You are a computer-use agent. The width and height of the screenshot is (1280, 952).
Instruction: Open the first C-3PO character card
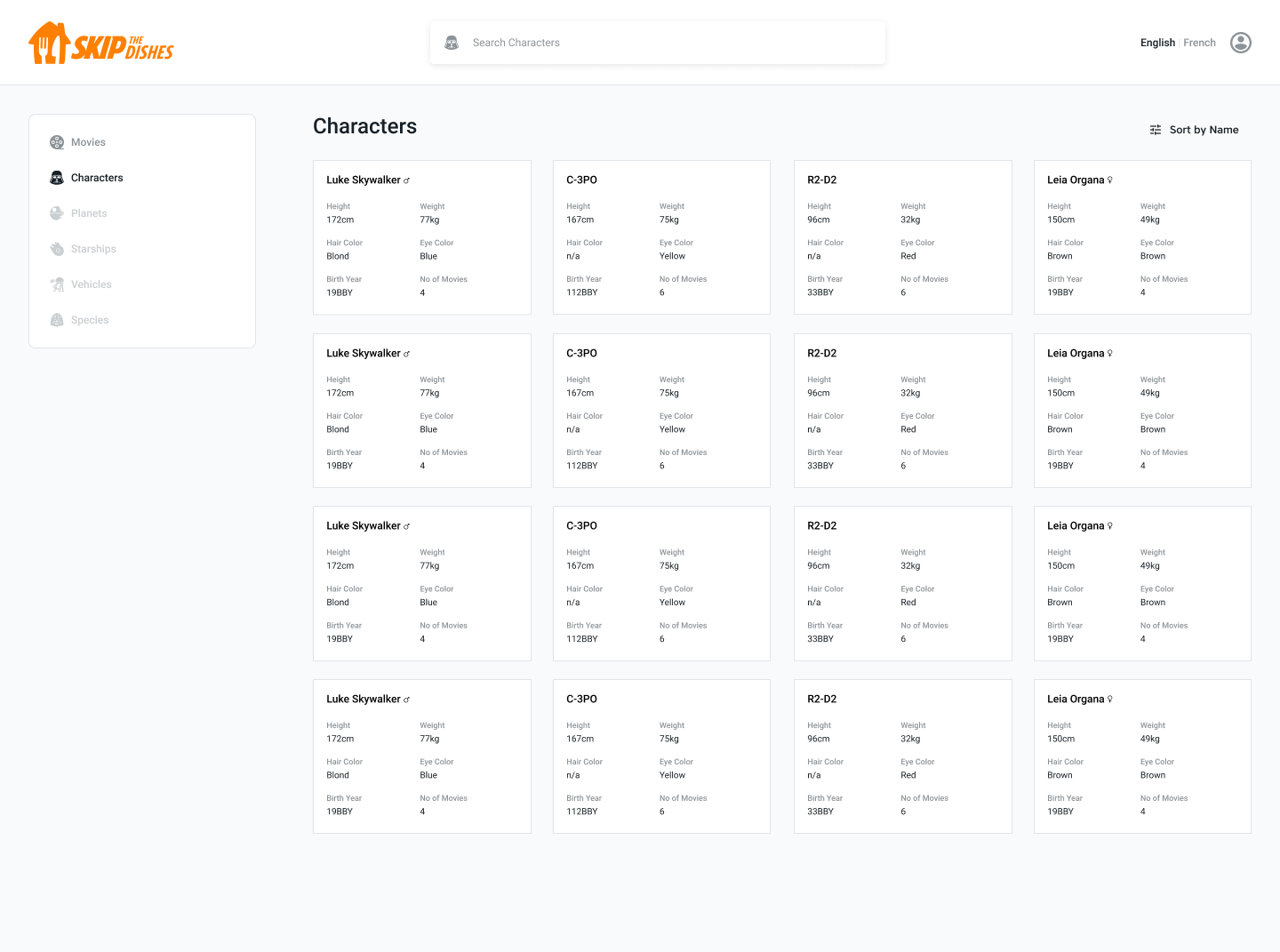pyautogui.click(x=661, y=237)
